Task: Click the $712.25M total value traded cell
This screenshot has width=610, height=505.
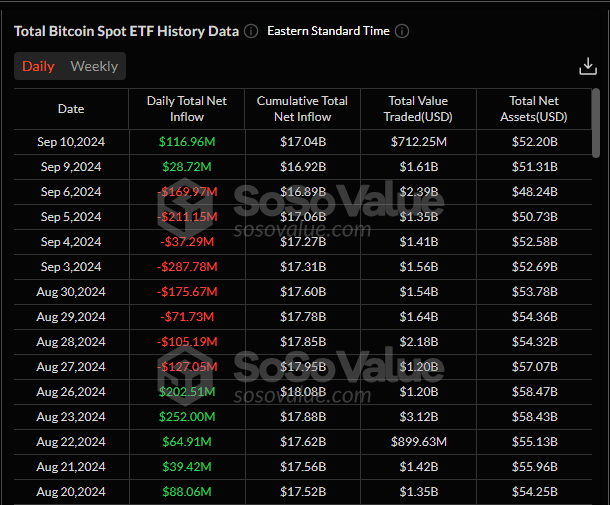Action: coord(418,142)
